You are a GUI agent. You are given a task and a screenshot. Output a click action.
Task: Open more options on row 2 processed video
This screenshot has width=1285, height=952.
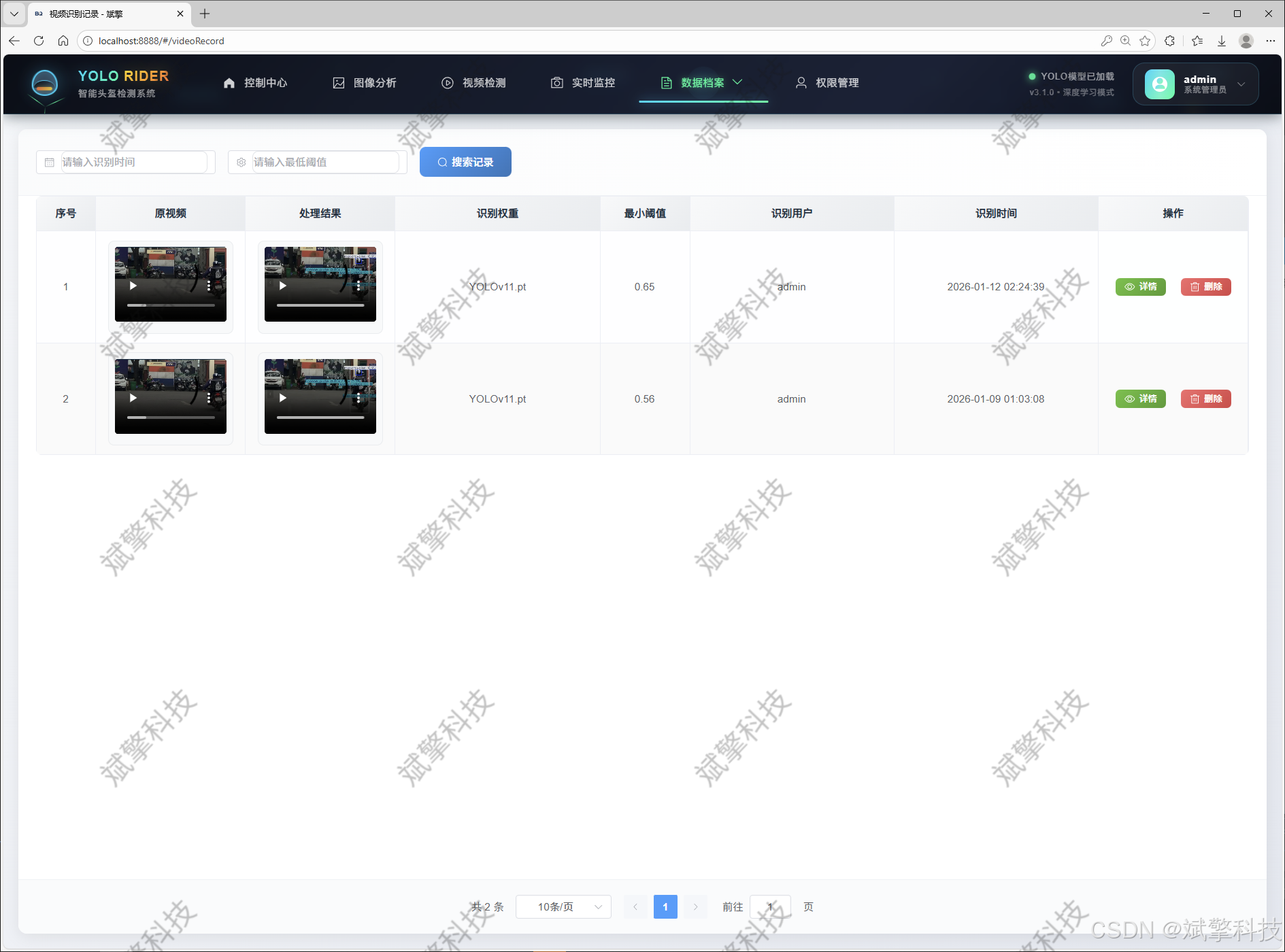pyautogui.click(x=358, y=398)
